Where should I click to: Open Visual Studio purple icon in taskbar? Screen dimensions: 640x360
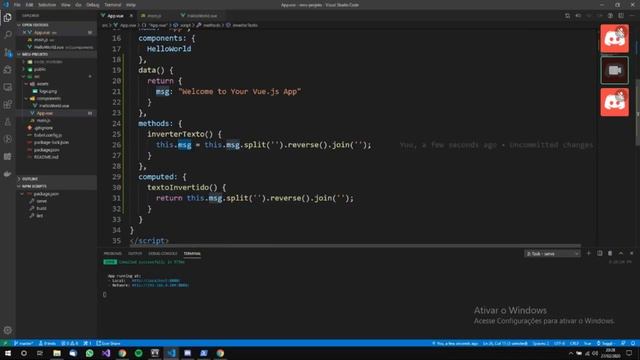106,353
